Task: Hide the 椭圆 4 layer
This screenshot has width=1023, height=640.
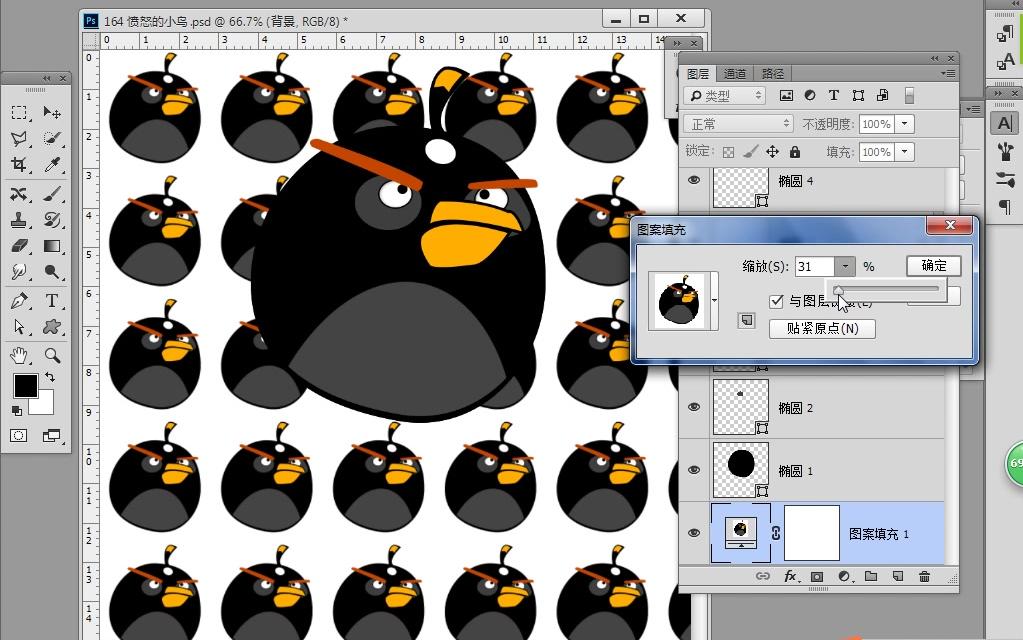Action: tap(694, 179)
